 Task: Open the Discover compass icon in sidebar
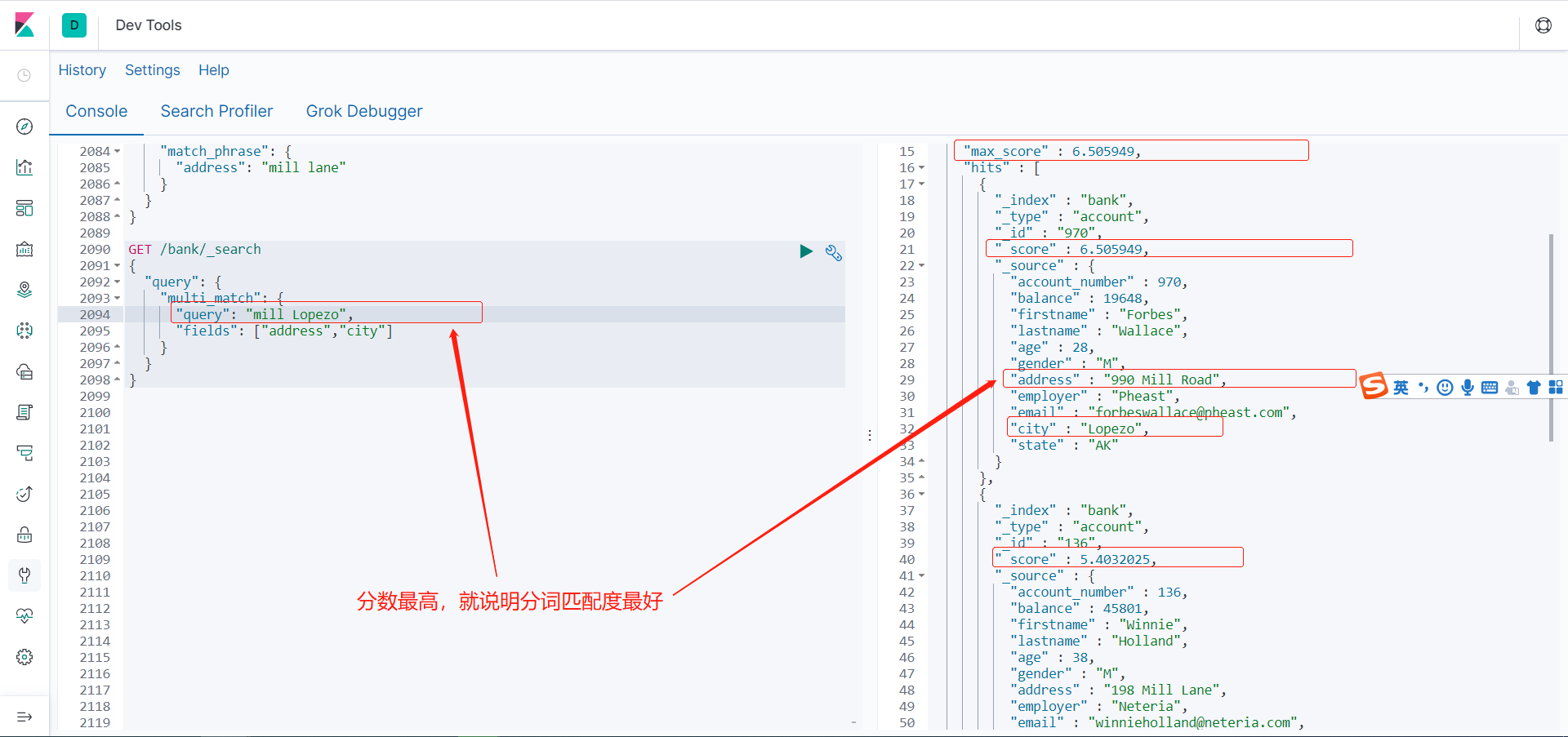(24, 127)
